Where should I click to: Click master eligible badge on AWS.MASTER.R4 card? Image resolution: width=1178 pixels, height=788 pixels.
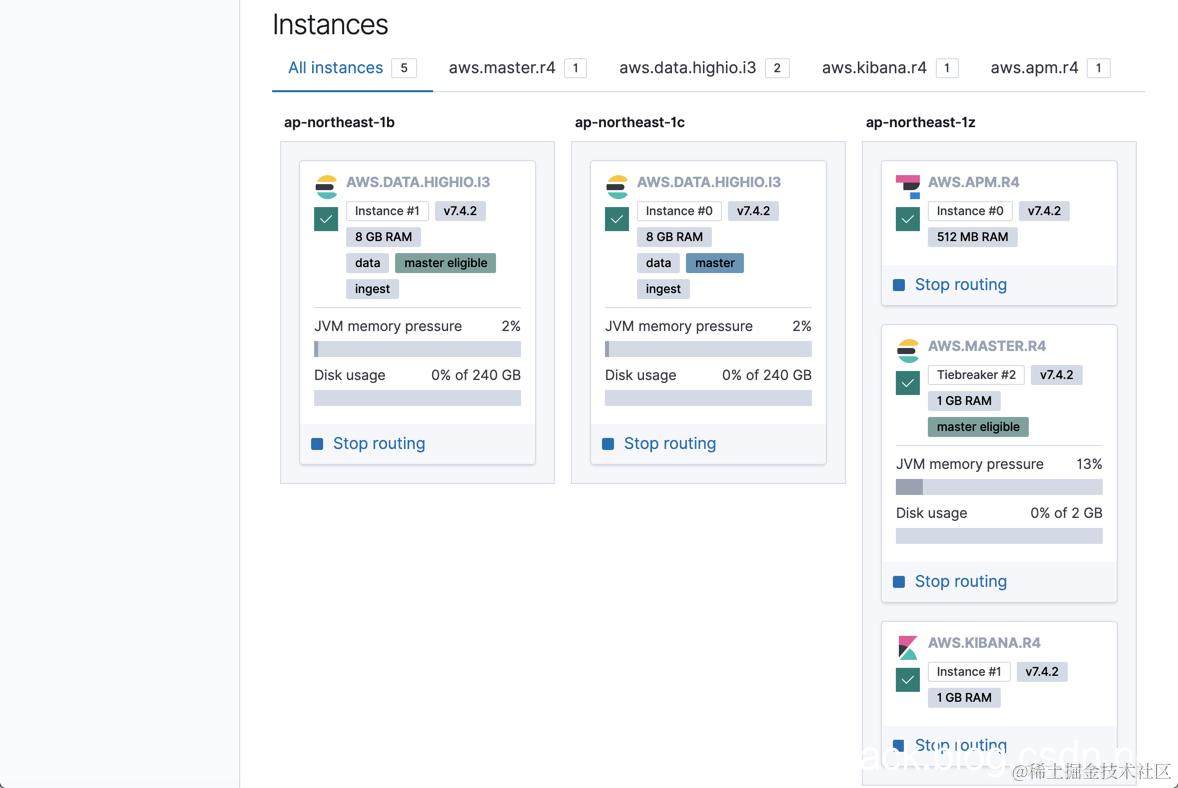tap(978, 427)
